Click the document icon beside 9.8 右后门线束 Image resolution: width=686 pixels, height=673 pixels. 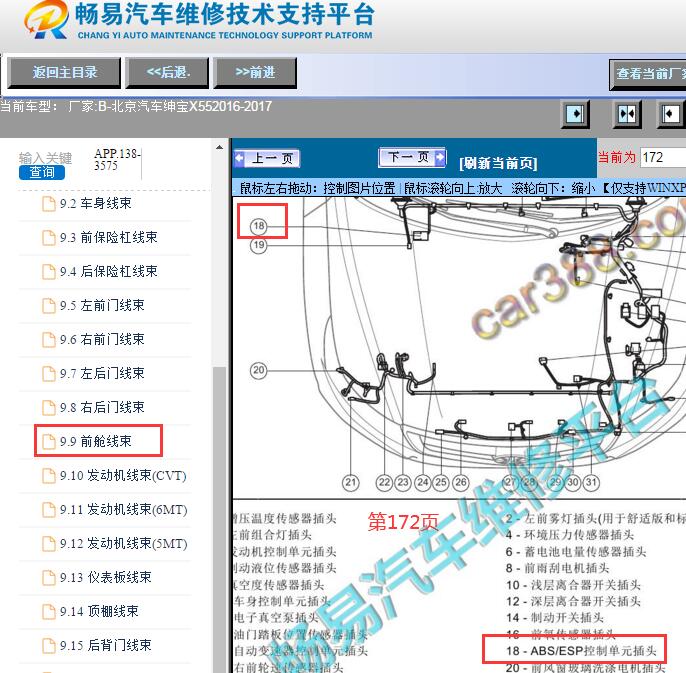49,408
